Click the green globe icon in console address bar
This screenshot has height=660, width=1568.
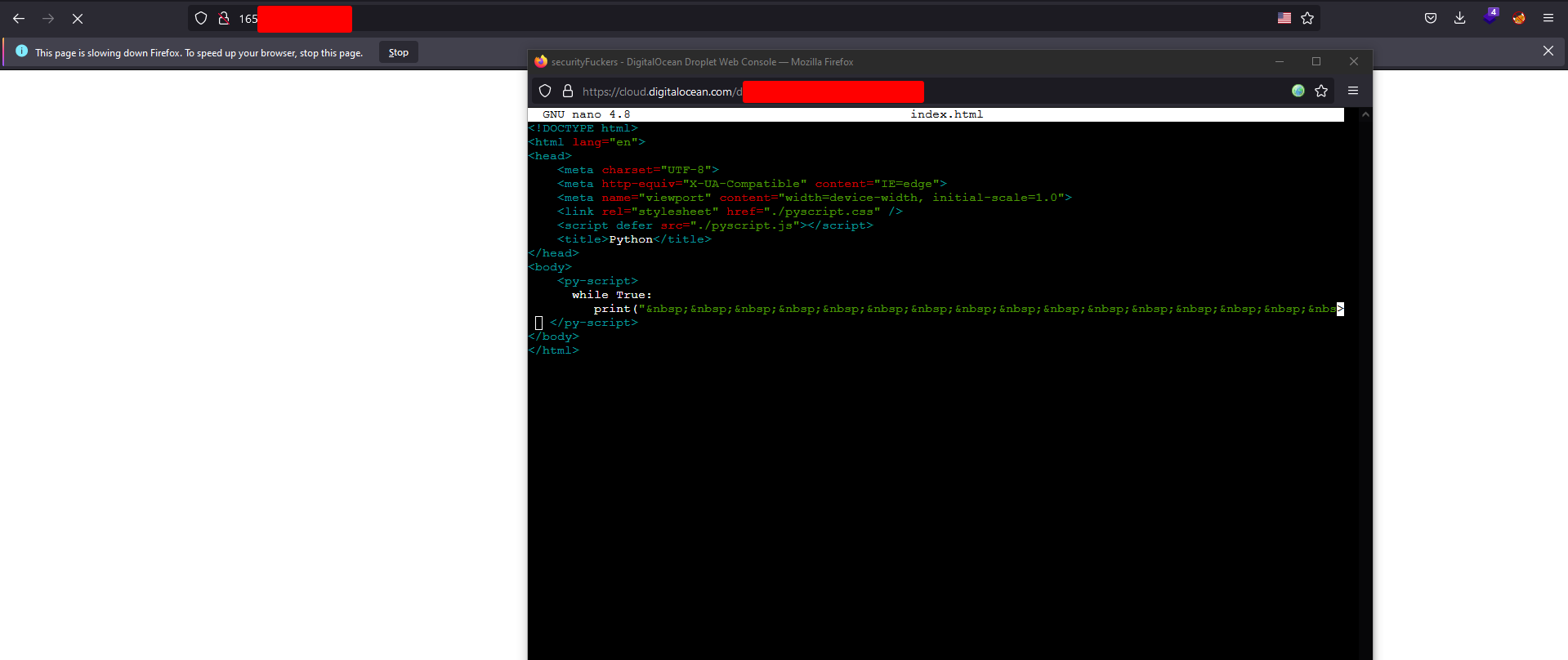(1298, 91)
